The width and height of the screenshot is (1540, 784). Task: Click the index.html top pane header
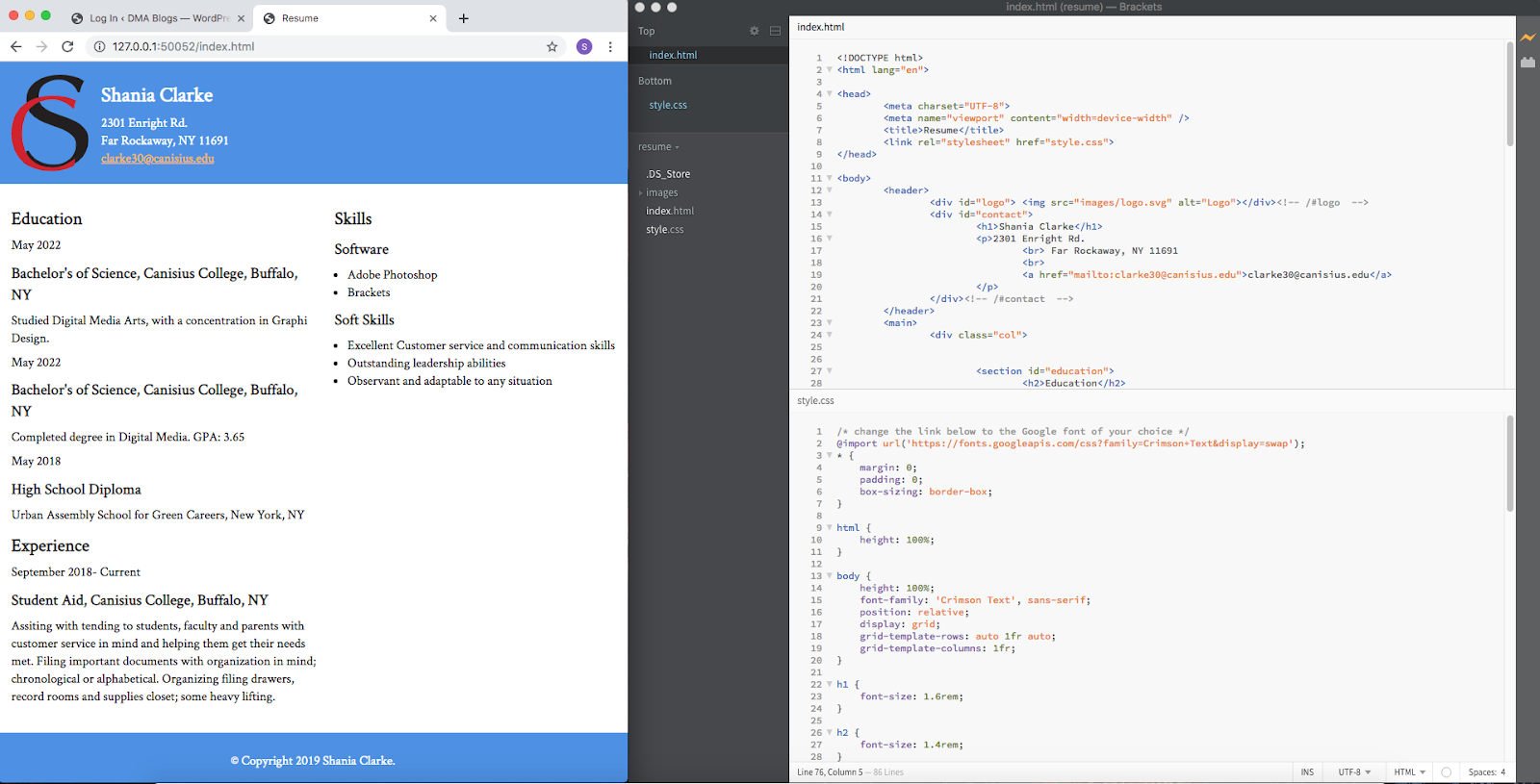(x=821, y=27)
